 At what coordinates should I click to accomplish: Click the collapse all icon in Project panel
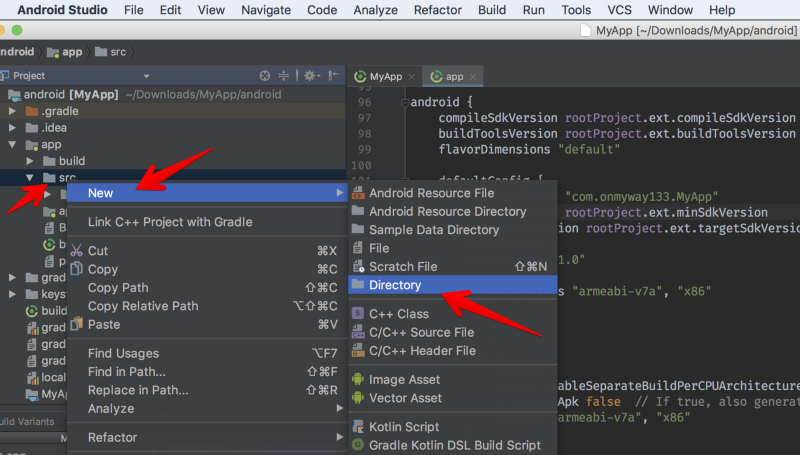click(x=284, y=76)
